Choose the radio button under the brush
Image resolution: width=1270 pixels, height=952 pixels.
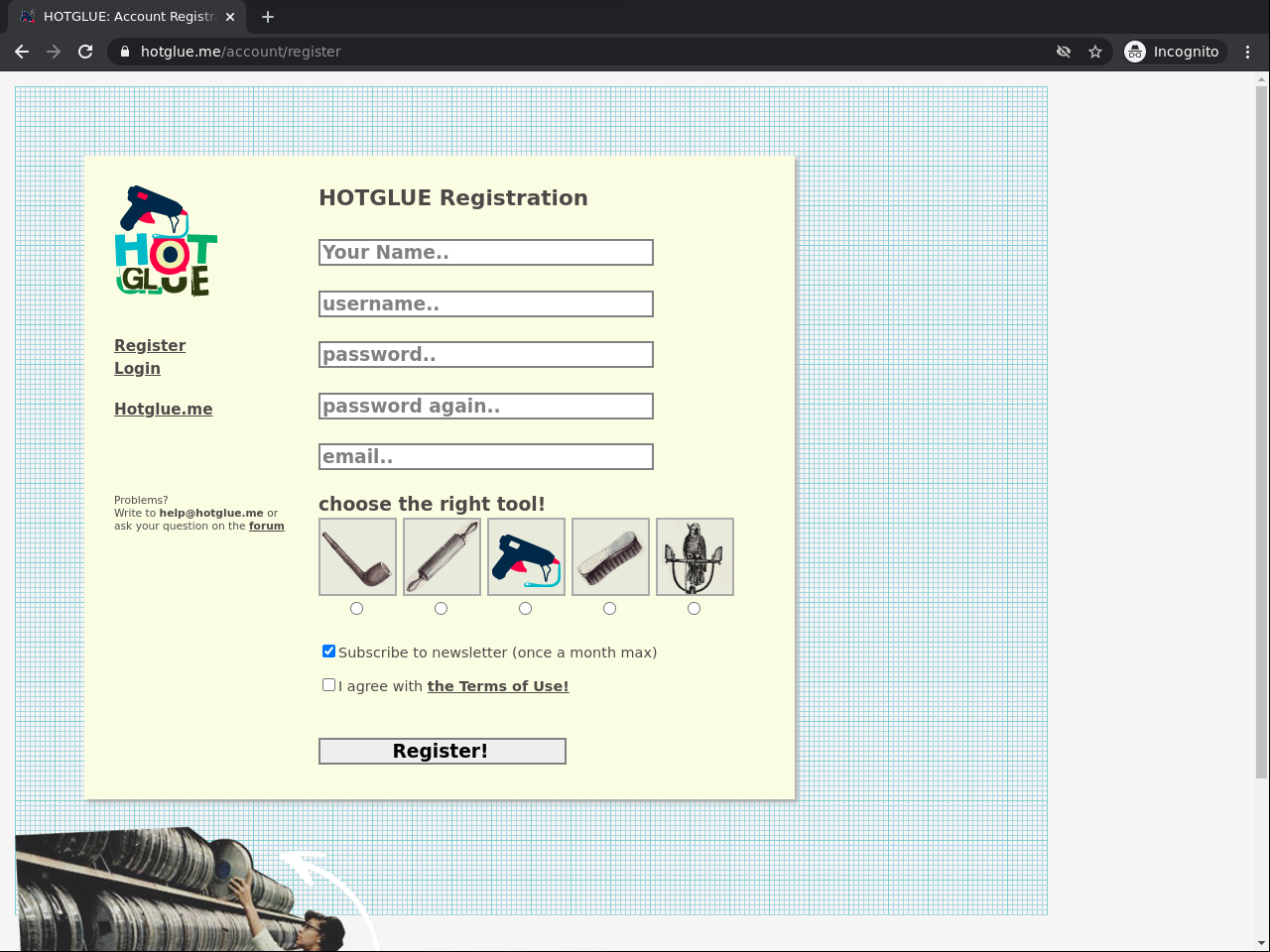(x=610, y=608)
